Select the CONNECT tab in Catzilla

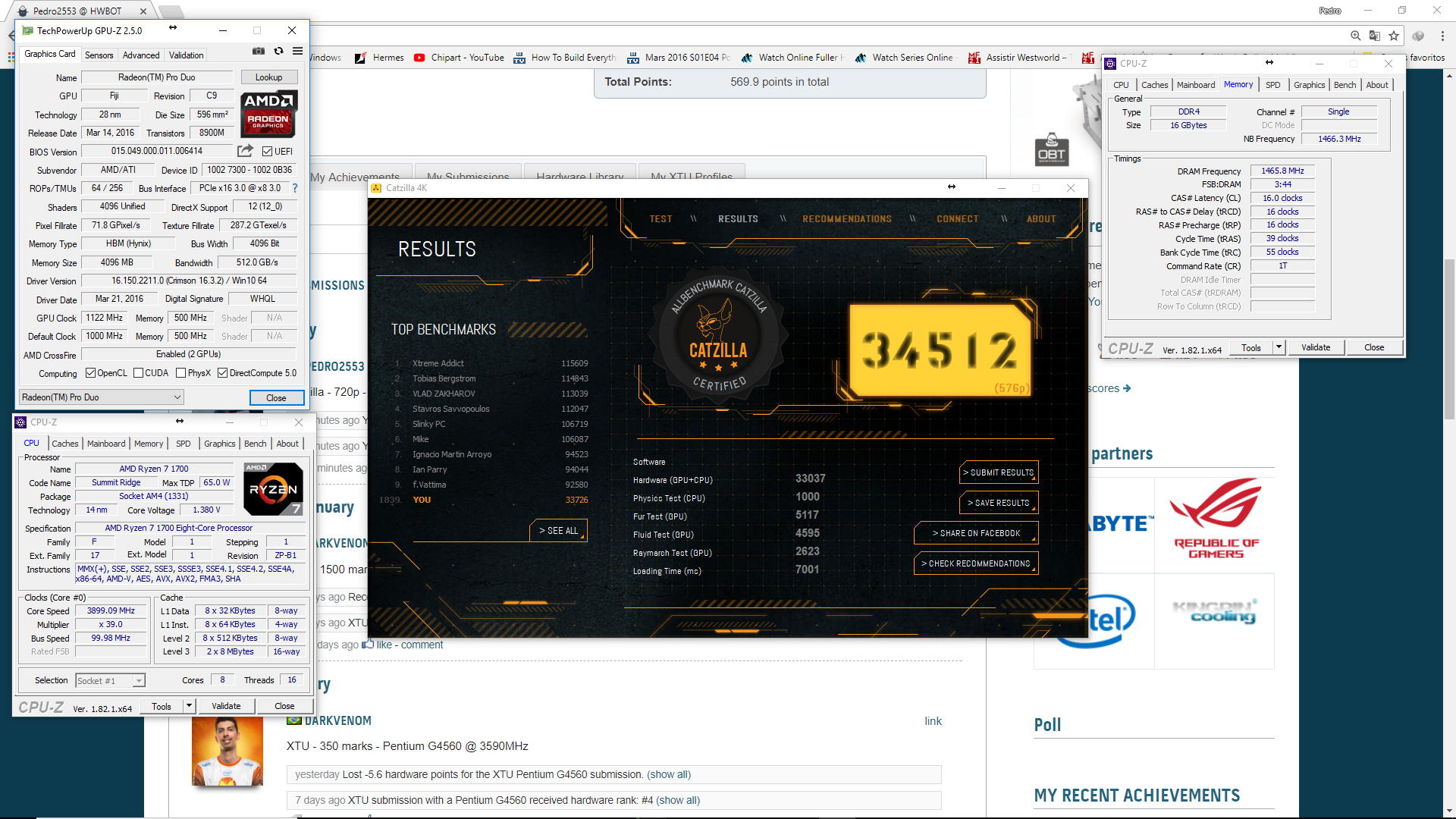click(957, 219)
